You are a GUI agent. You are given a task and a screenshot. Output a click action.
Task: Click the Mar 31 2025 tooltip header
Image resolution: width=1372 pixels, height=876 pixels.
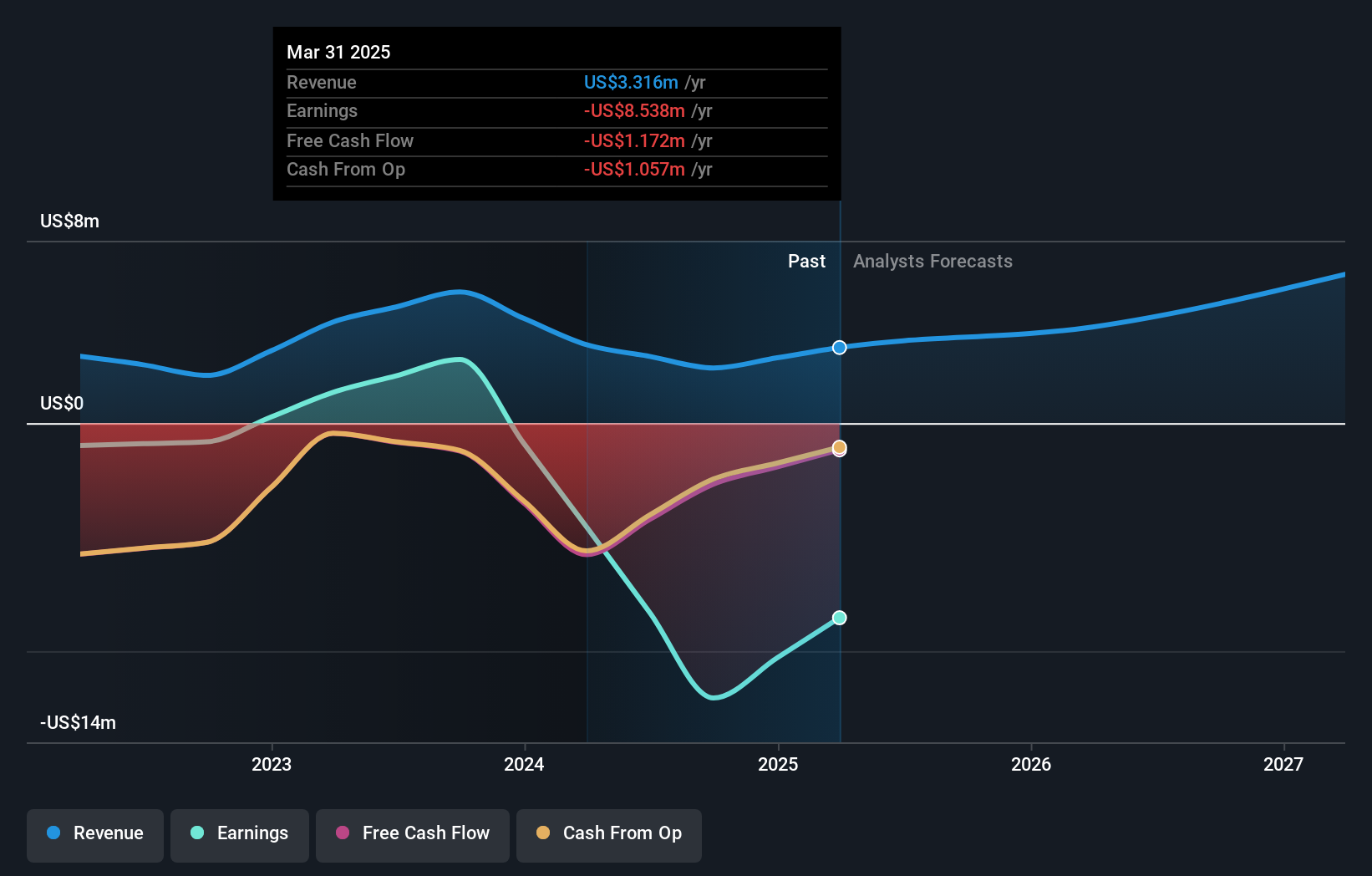pos(338,52)
